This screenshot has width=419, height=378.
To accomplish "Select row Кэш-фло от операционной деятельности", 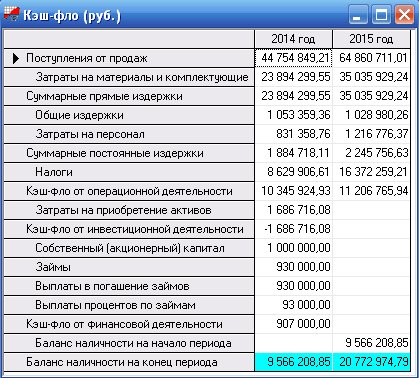I will pos(129,191).
